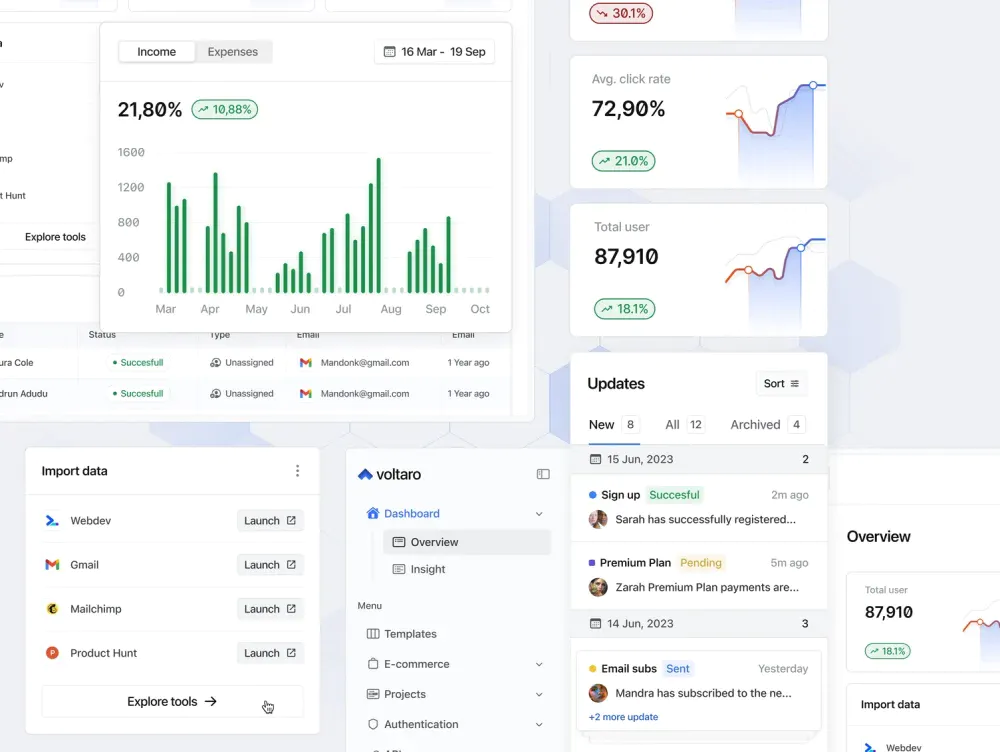Screen dimensions: 1000x752
Task: Click the 87,910 value in the Total user card
Action: tap(626, 256)
